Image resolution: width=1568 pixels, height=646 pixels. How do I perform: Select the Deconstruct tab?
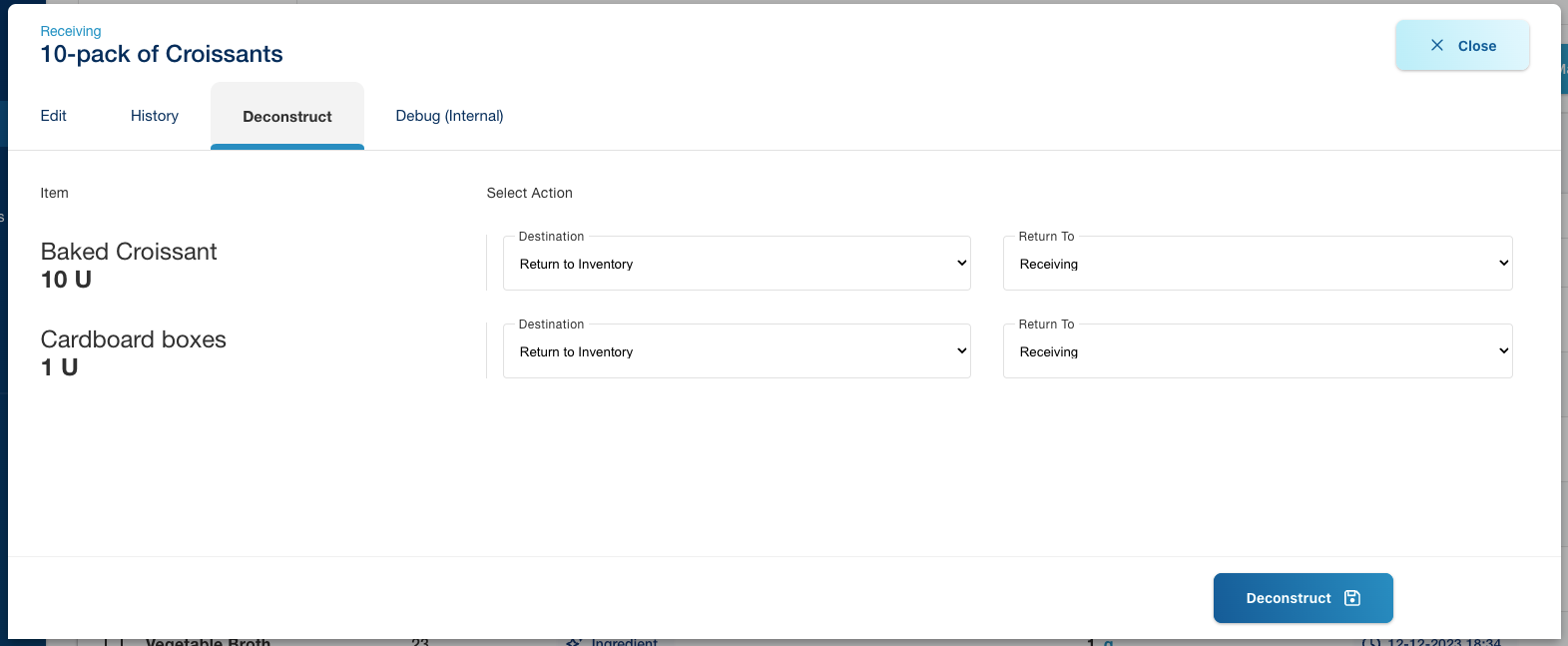tap(287, 117)
